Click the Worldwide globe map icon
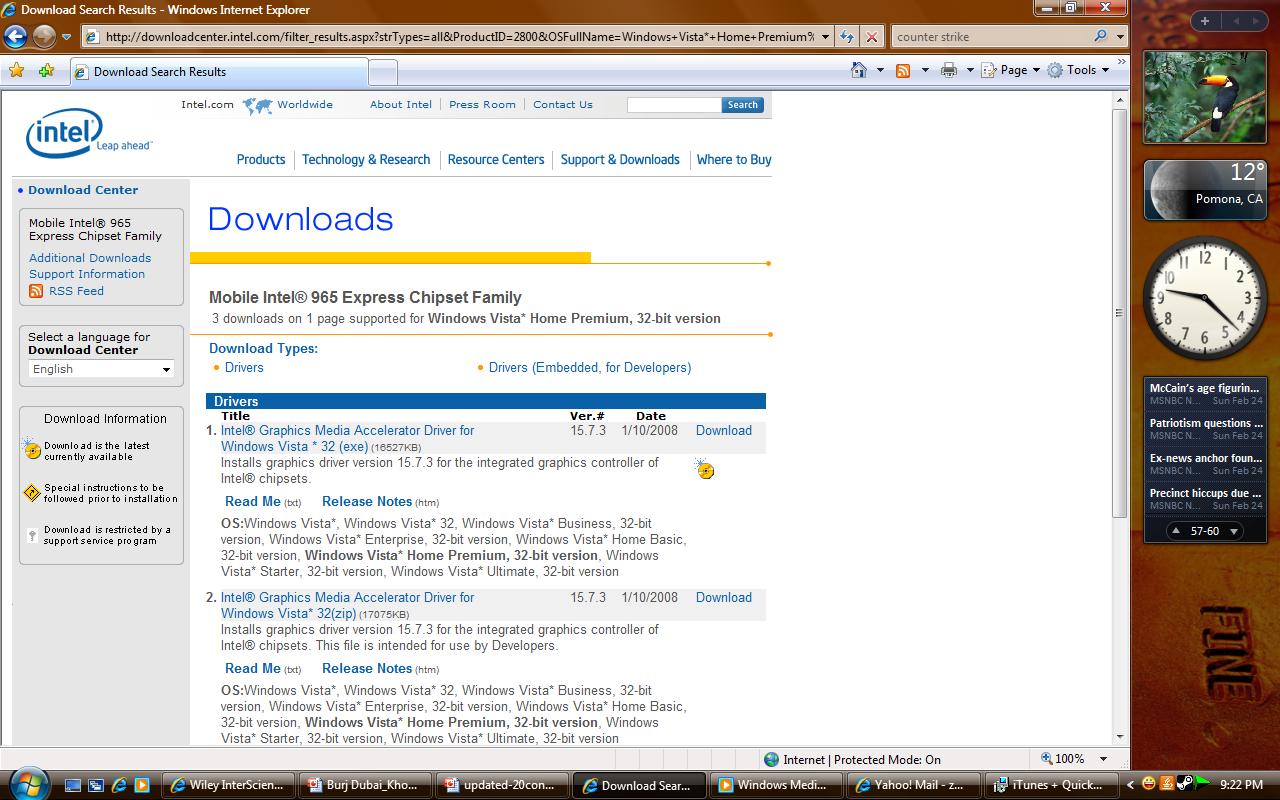Image resolution: width=1280 pixels, height=800 pixels. 258,105
